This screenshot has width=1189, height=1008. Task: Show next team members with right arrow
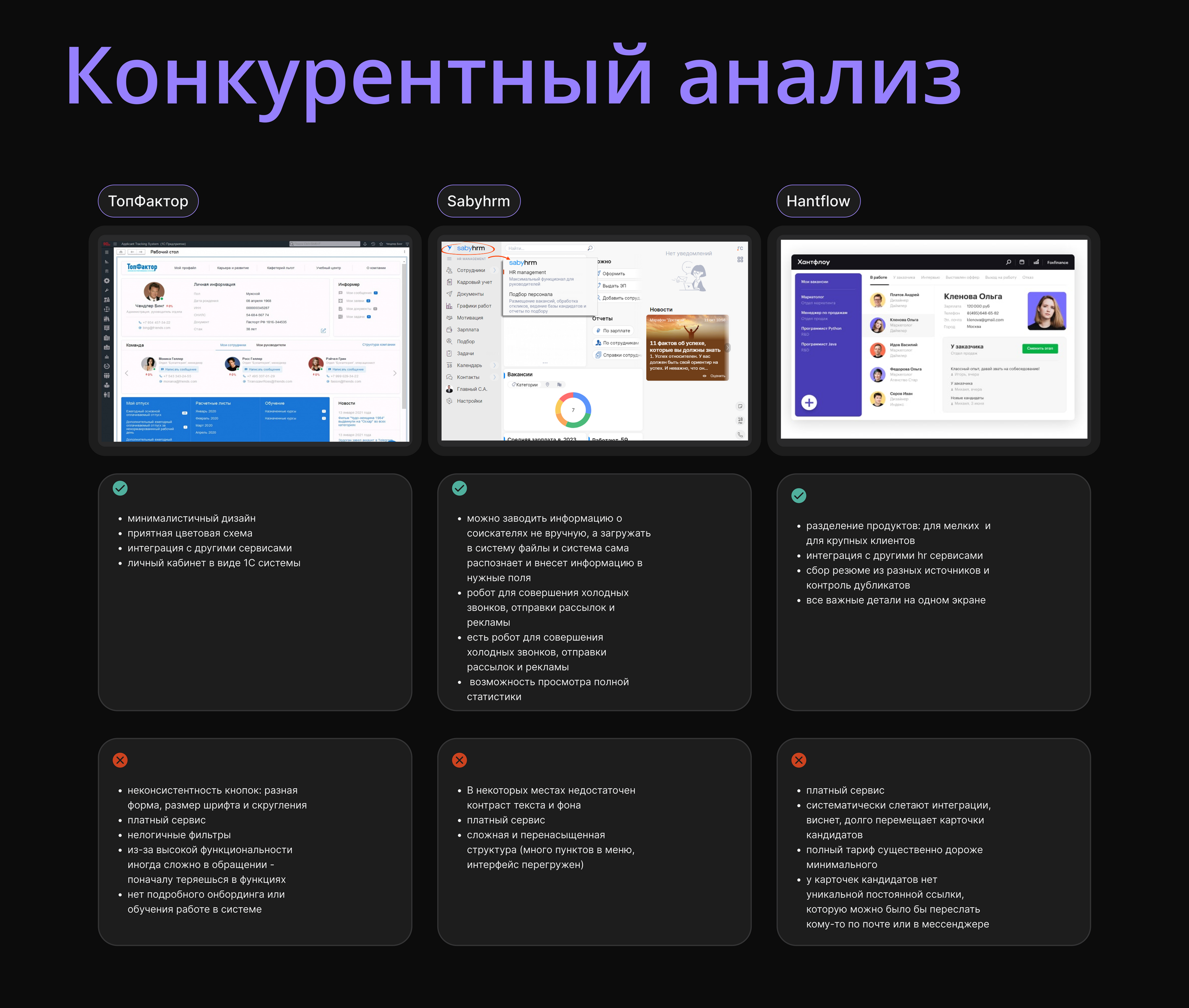395,373
